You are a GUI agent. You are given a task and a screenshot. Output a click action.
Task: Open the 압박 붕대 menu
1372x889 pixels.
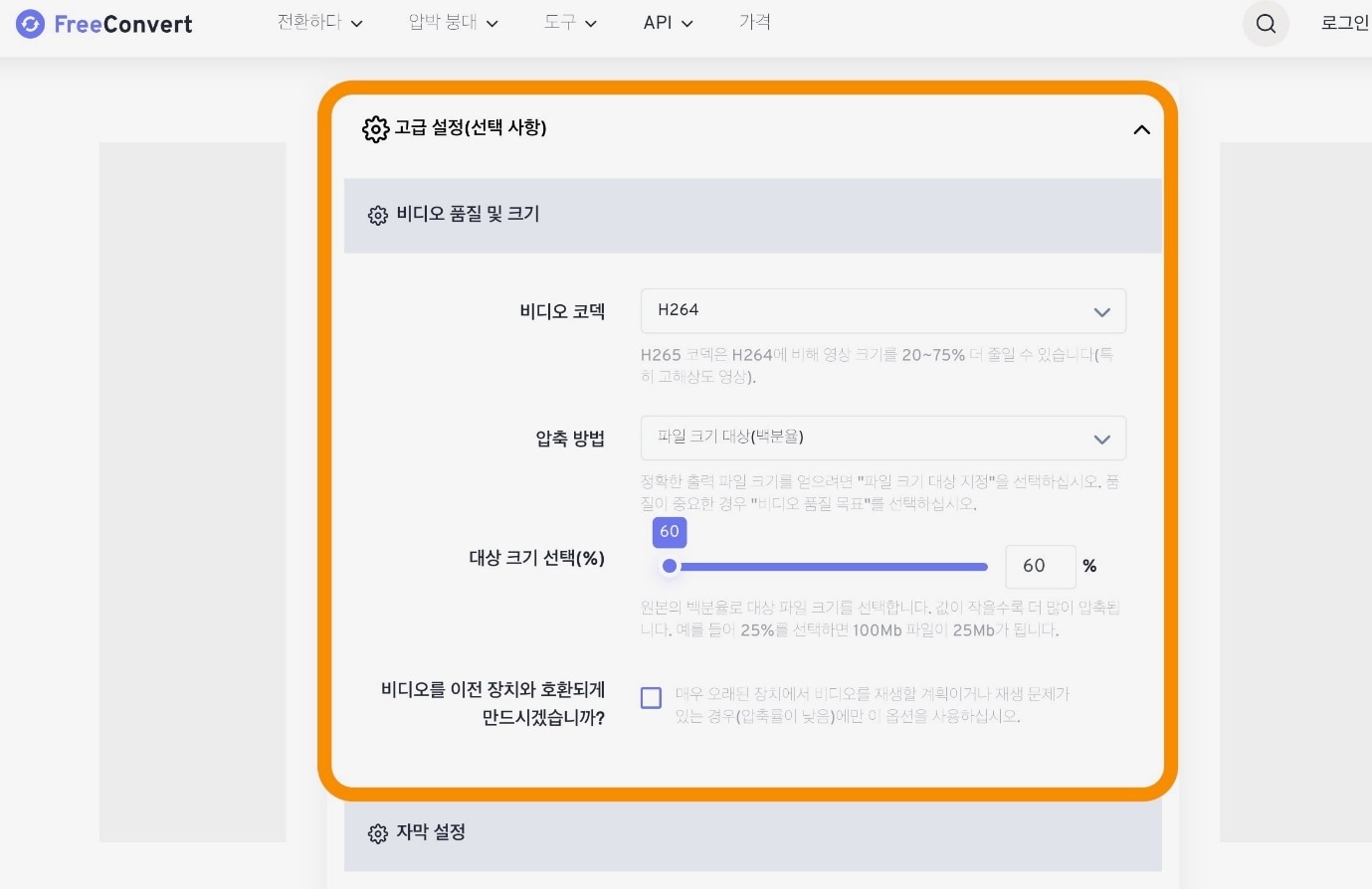click(453, 23)
